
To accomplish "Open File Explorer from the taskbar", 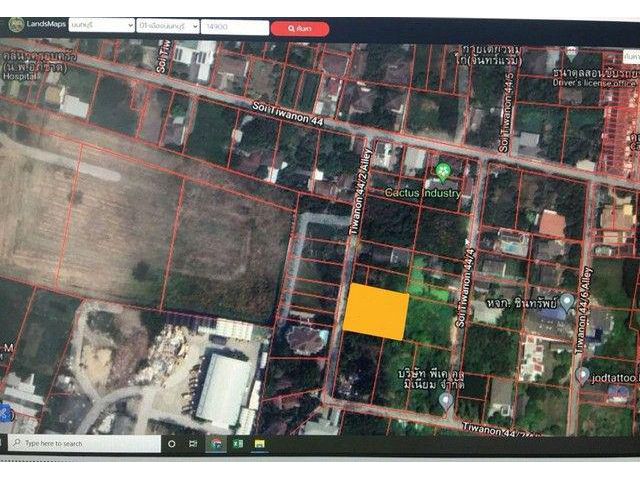I will pos(260,444).
